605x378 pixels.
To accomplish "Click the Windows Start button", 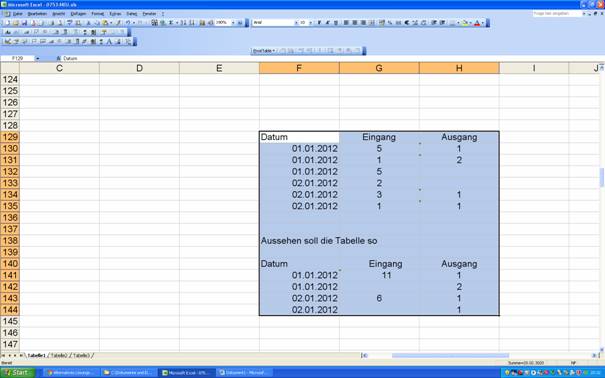I will click(17, 372).
